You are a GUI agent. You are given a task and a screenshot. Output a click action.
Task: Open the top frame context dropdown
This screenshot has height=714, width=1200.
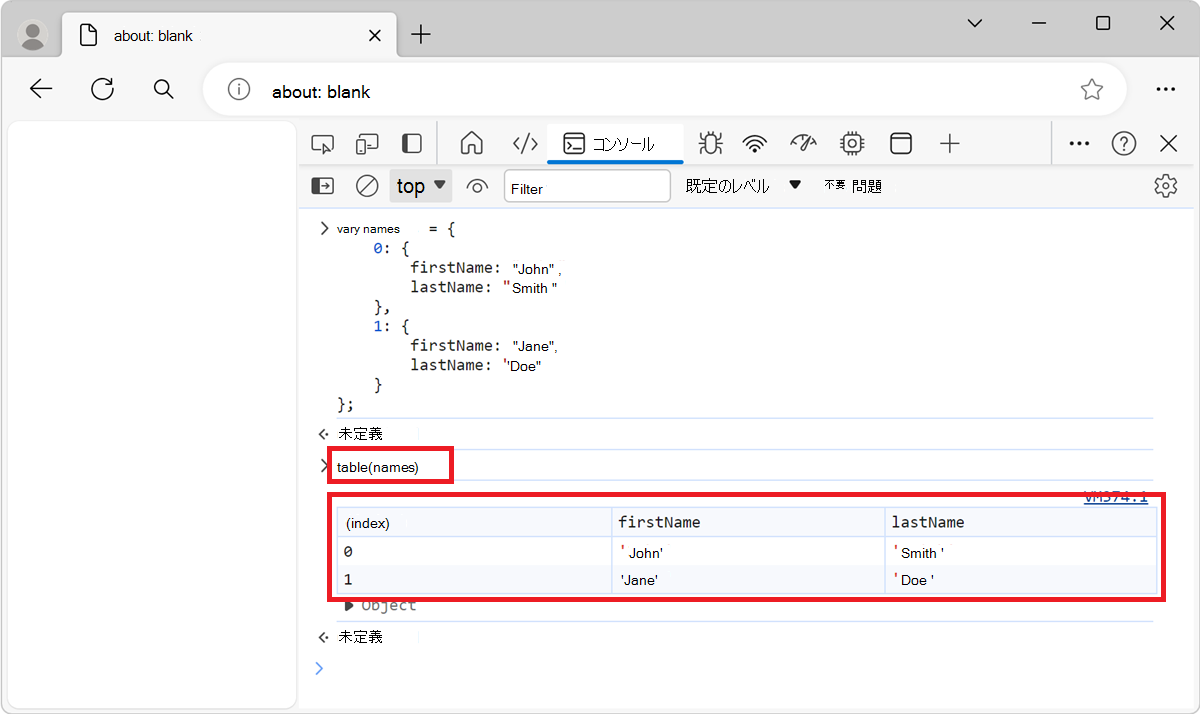[x=420, y=185]
